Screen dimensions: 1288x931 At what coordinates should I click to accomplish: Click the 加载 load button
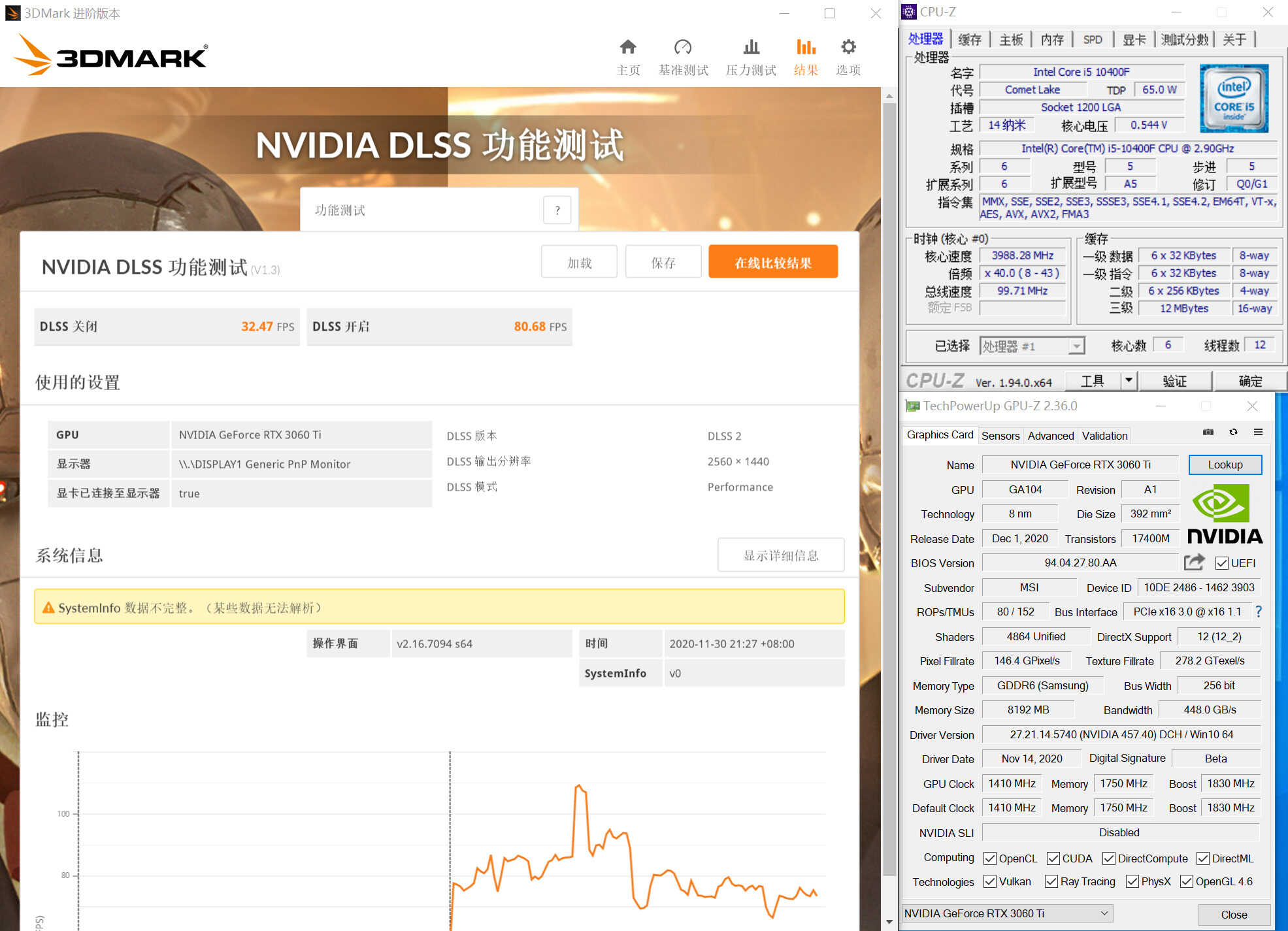pyautogui.click(x=579, y=262)
